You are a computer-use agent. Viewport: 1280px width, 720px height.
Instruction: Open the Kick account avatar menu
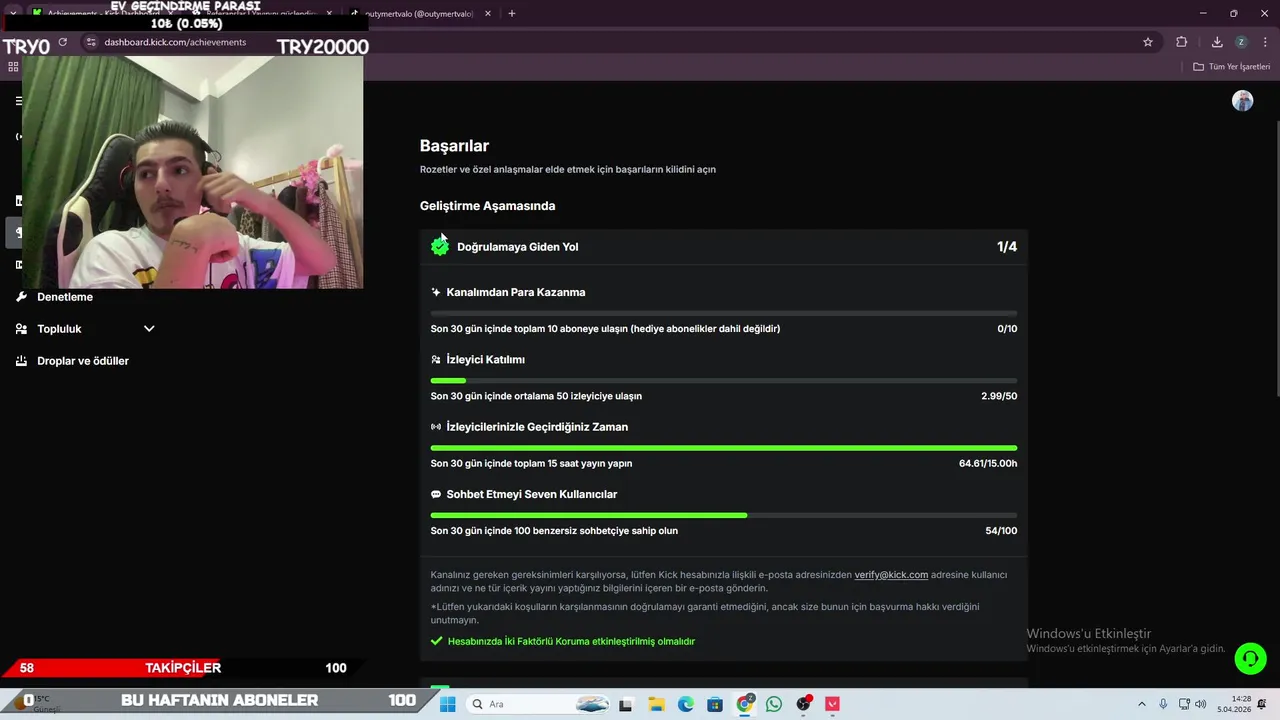coord(1243,101)
